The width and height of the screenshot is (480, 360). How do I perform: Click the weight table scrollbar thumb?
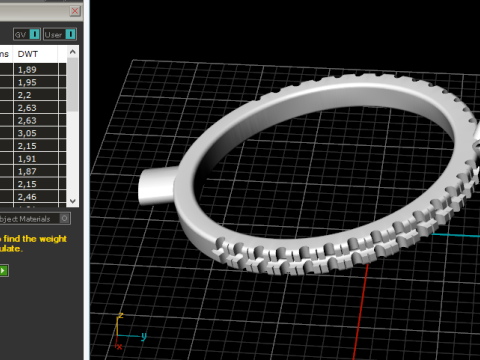pos(73,85)
